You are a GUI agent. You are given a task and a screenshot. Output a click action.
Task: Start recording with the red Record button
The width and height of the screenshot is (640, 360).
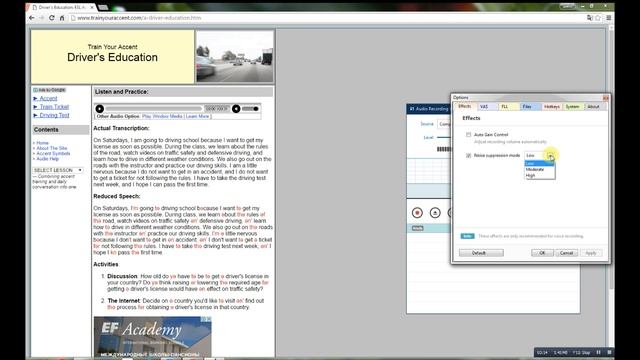coord(417,213)
